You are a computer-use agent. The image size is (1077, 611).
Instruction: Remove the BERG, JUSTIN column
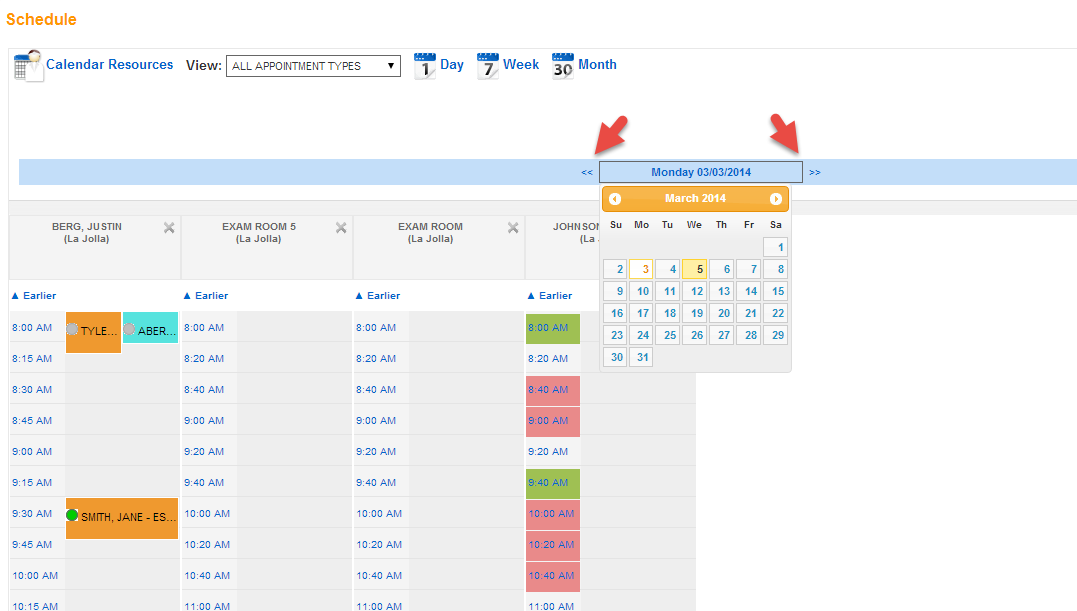coord(169,228)
